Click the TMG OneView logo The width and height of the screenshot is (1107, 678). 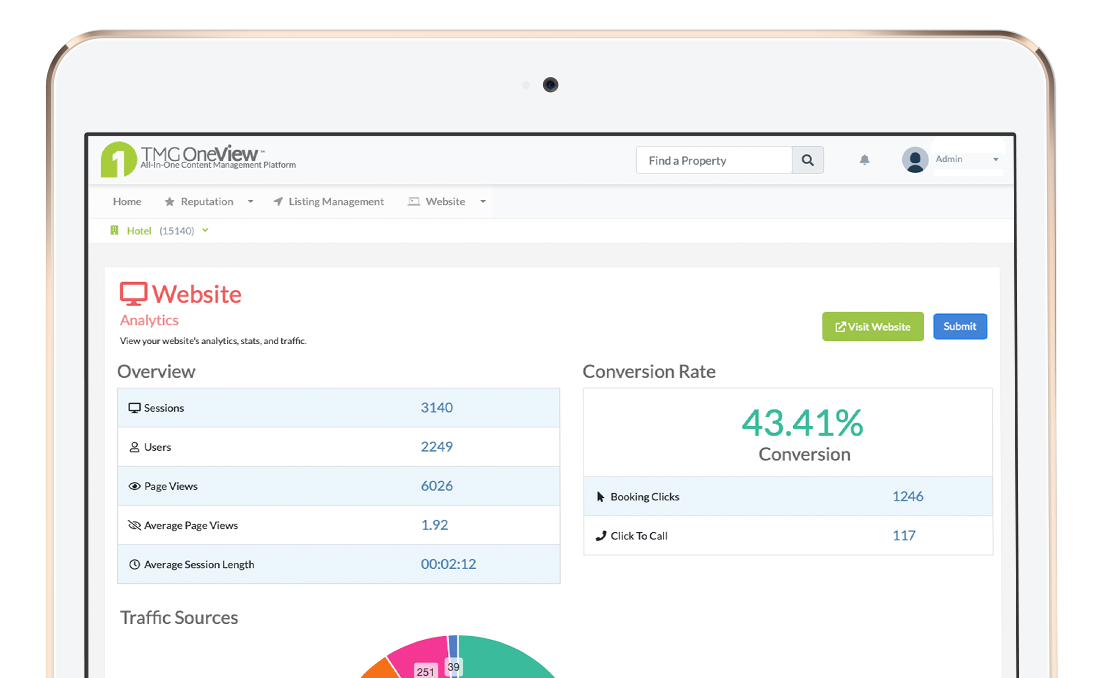(198, 159)
